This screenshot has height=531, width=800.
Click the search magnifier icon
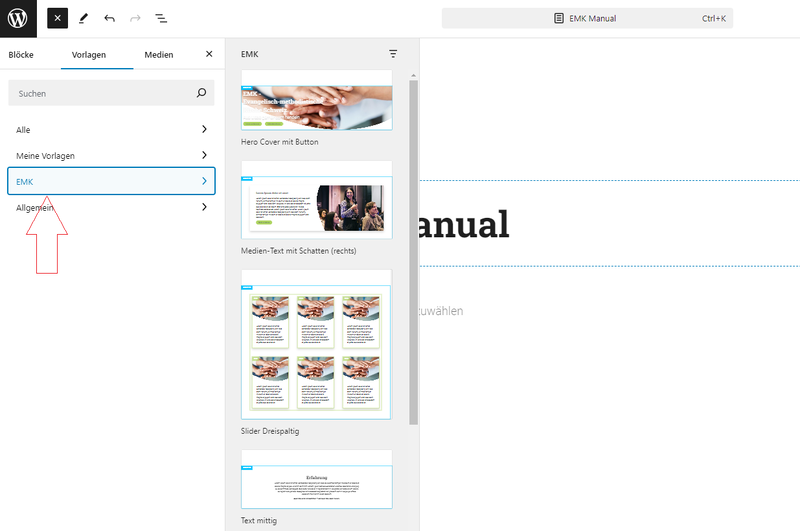point(202,93)
